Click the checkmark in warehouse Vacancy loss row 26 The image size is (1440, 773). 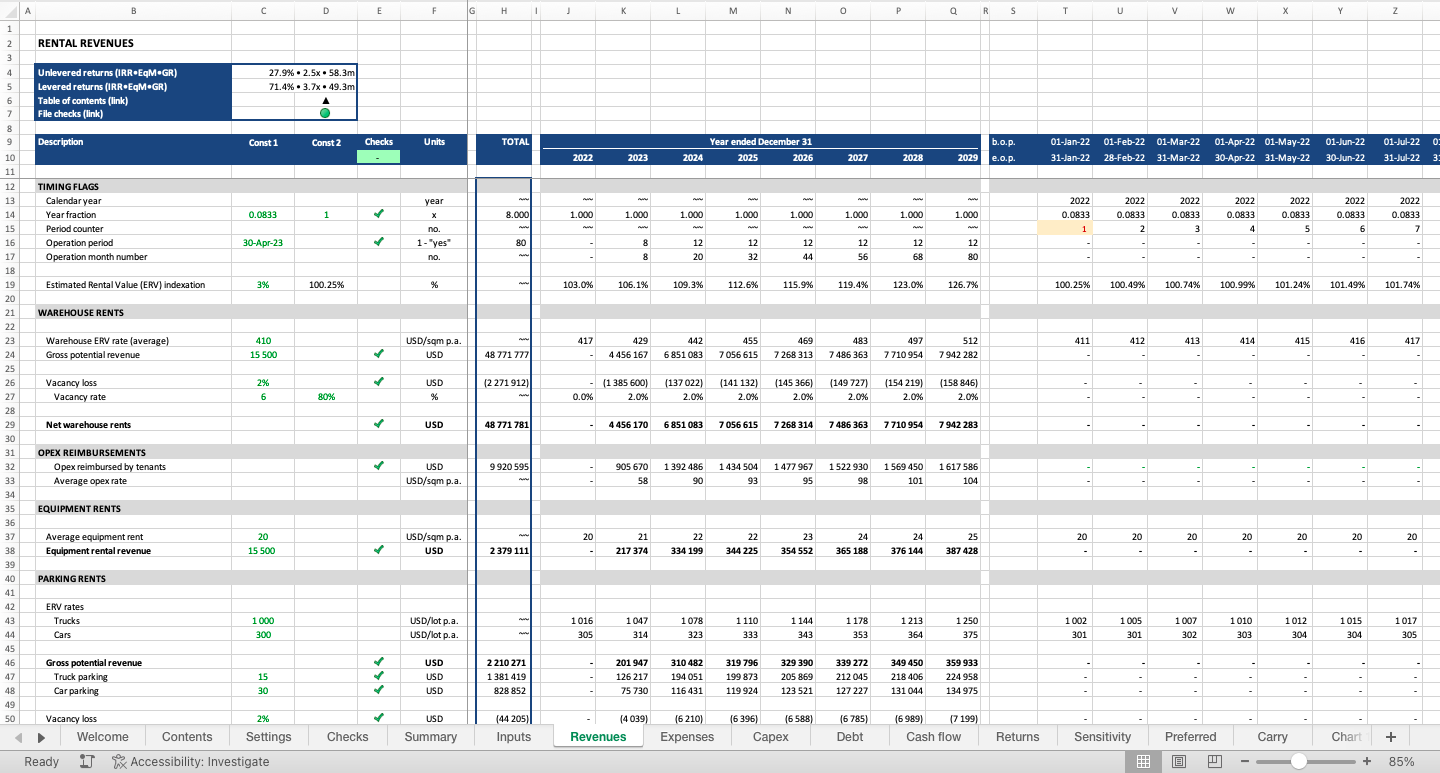[x=379, y=382]
